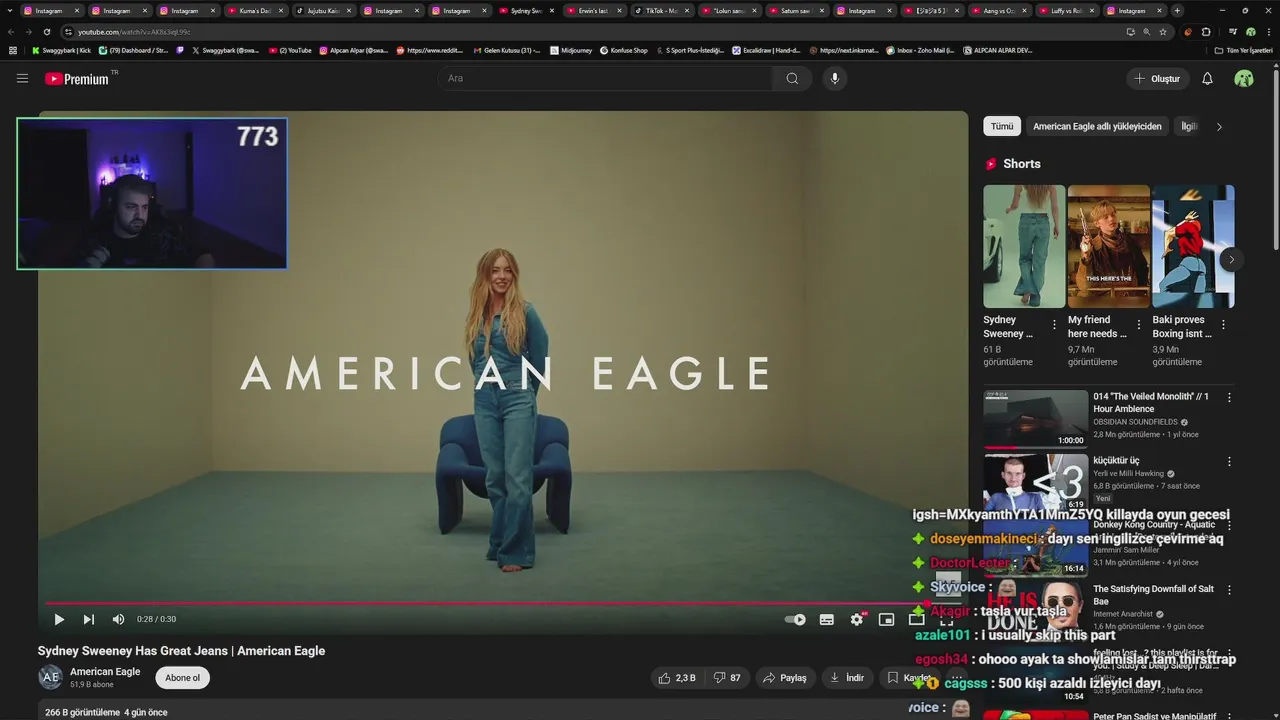Viewport: 1280px width, 720px height.
Task: Open player settings gear
Action: click(857, 619)
